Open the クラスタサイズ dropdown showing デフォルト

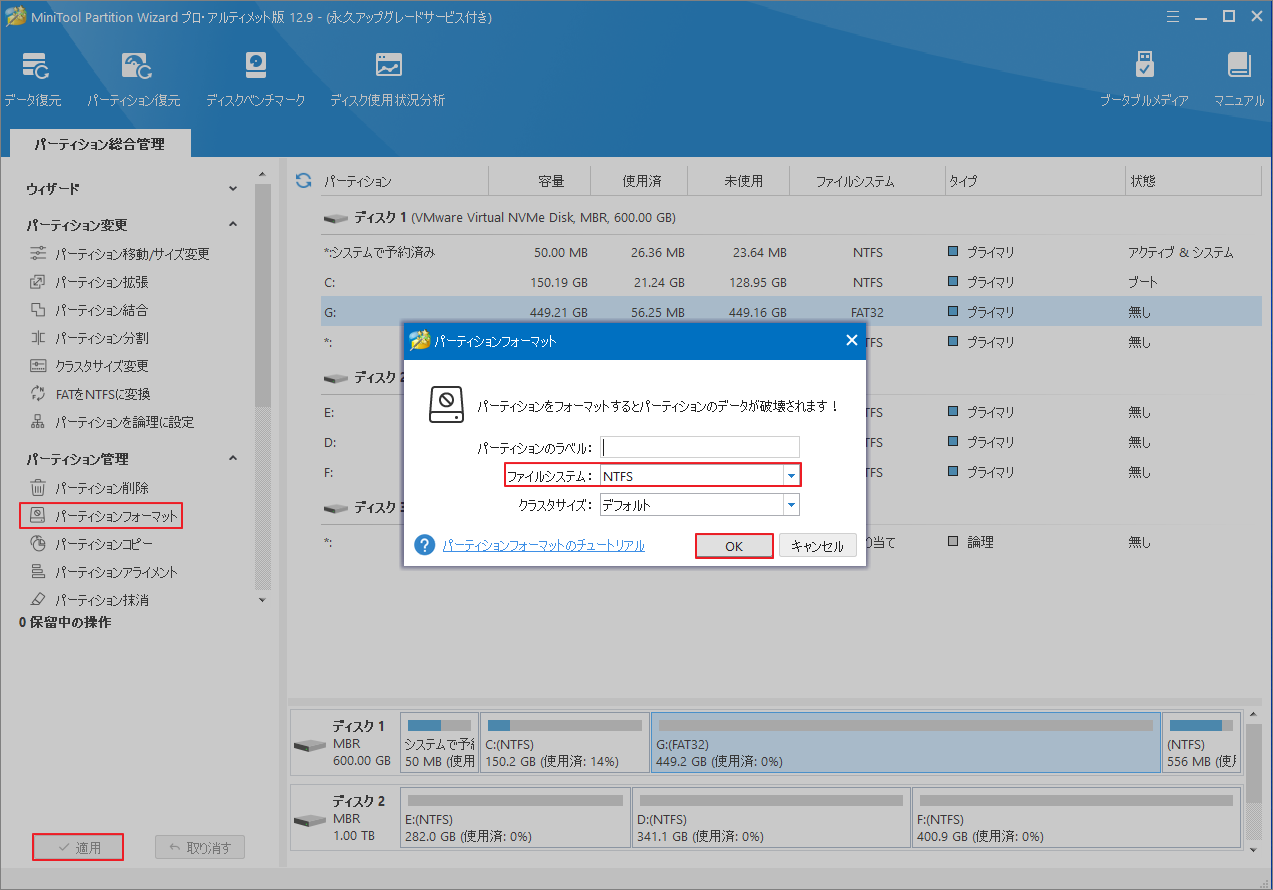pyautogui.click(x=791, y=505)
